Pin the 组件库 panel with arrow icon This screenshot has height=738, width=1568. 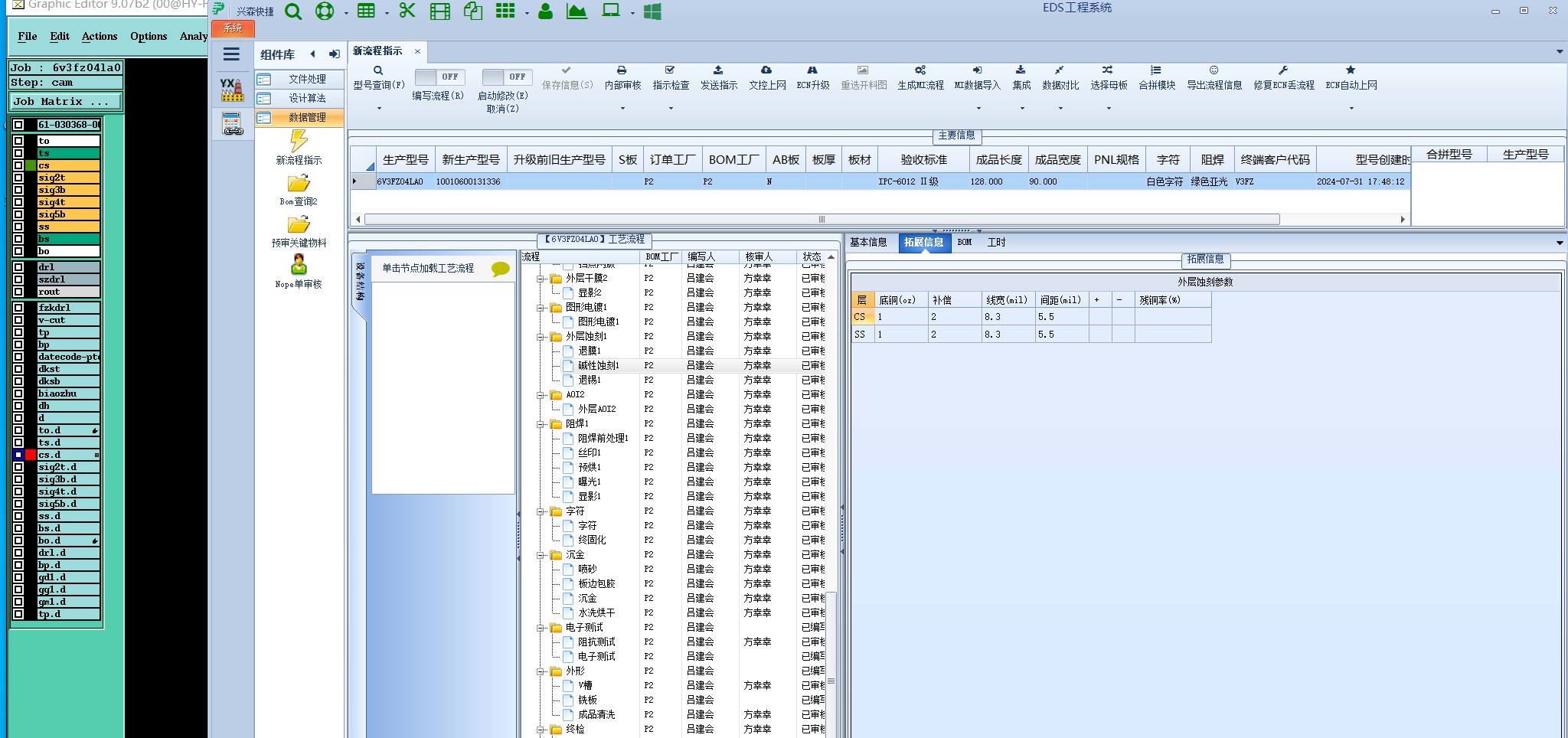(x=334, y=54)
